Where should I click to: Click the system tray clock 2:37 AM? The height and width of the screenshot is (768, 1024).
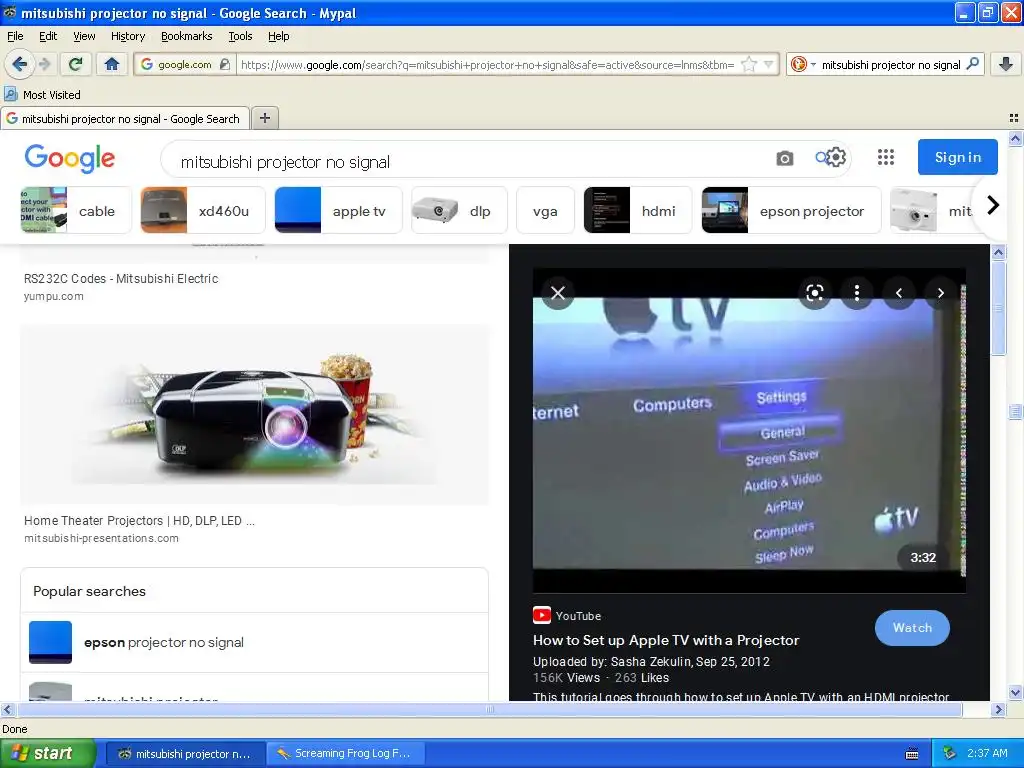987,753
